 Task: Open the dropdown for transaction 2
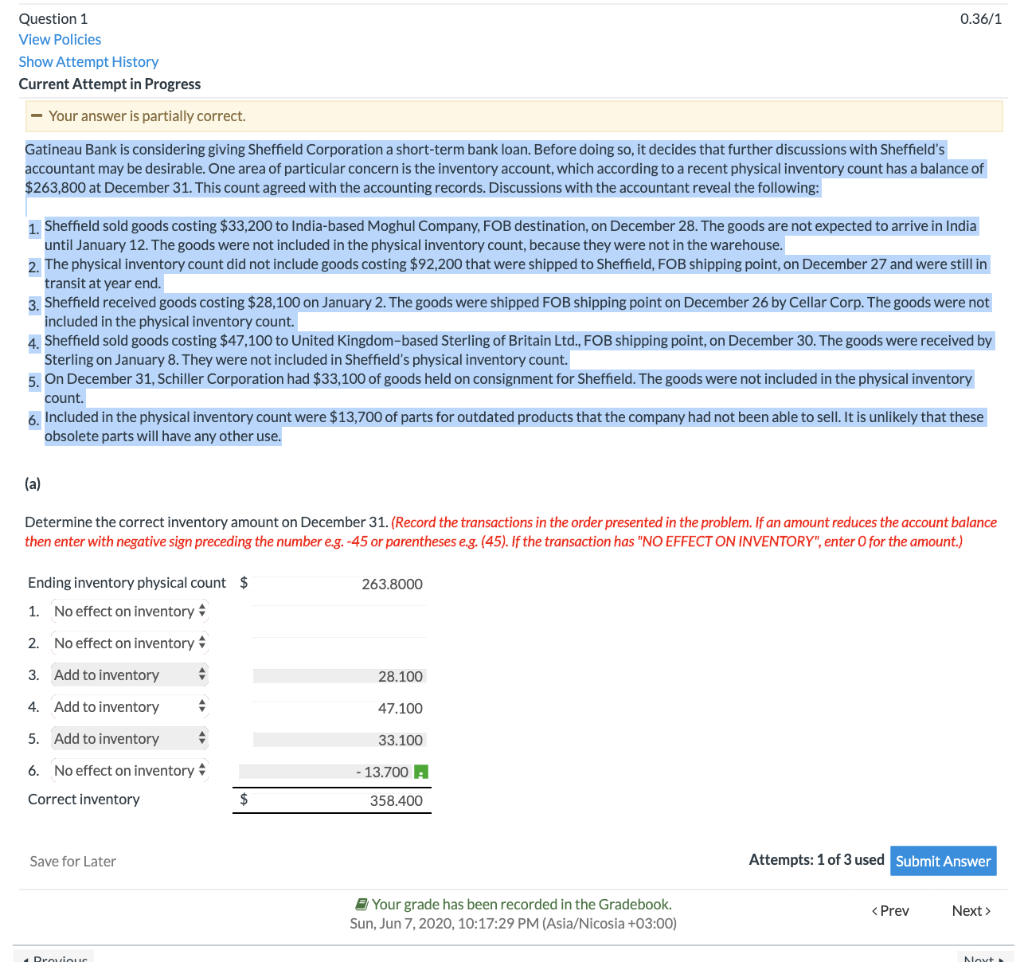tap(129, 643)
